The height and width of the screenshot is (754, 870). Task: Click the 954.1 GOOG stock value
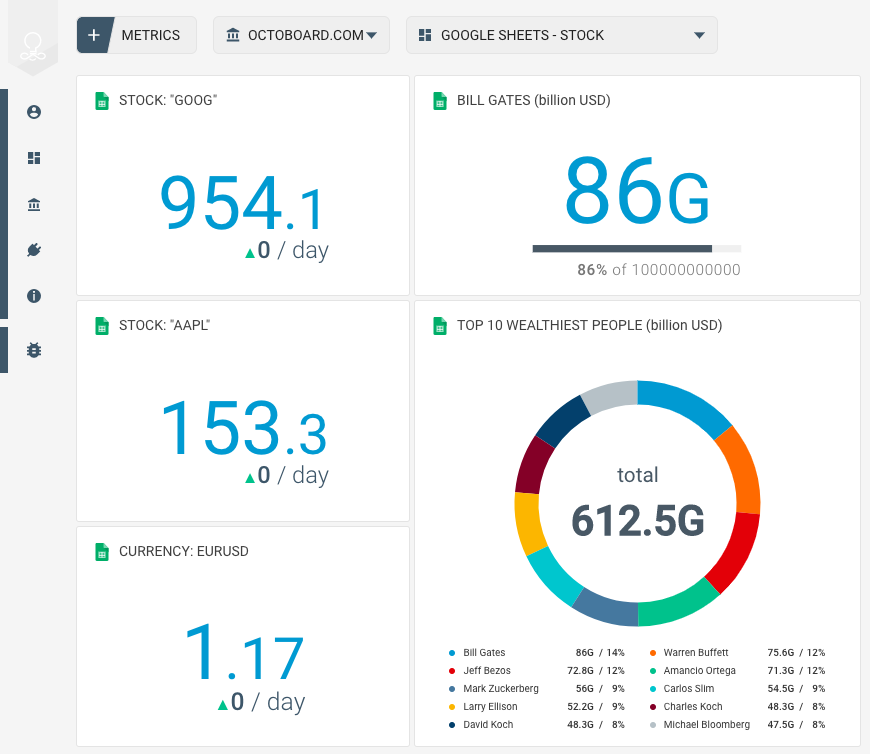point(242,203)
